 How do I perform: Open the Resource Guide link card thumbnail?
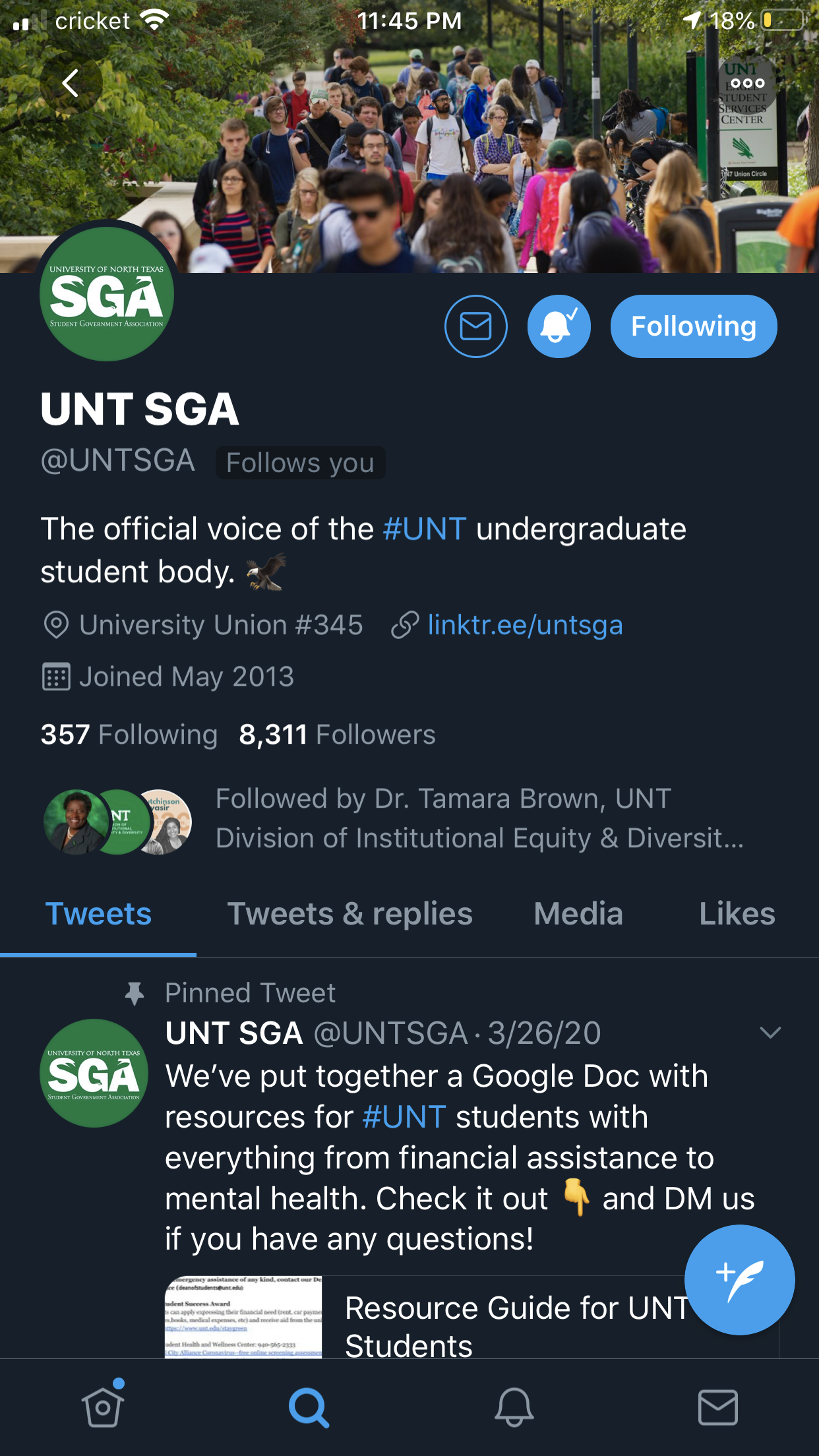pos(243,1316)
